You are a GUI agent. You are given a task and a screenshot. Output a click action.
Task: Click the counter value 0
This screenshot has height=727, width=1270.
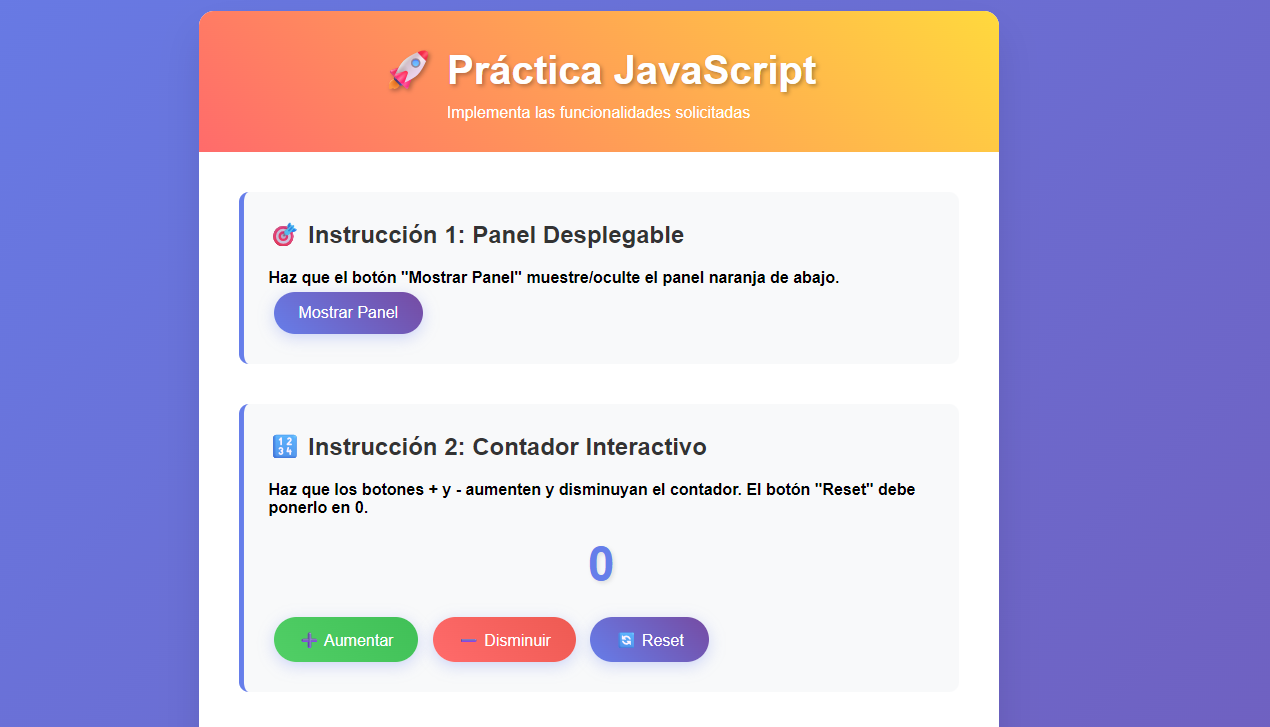600,564
